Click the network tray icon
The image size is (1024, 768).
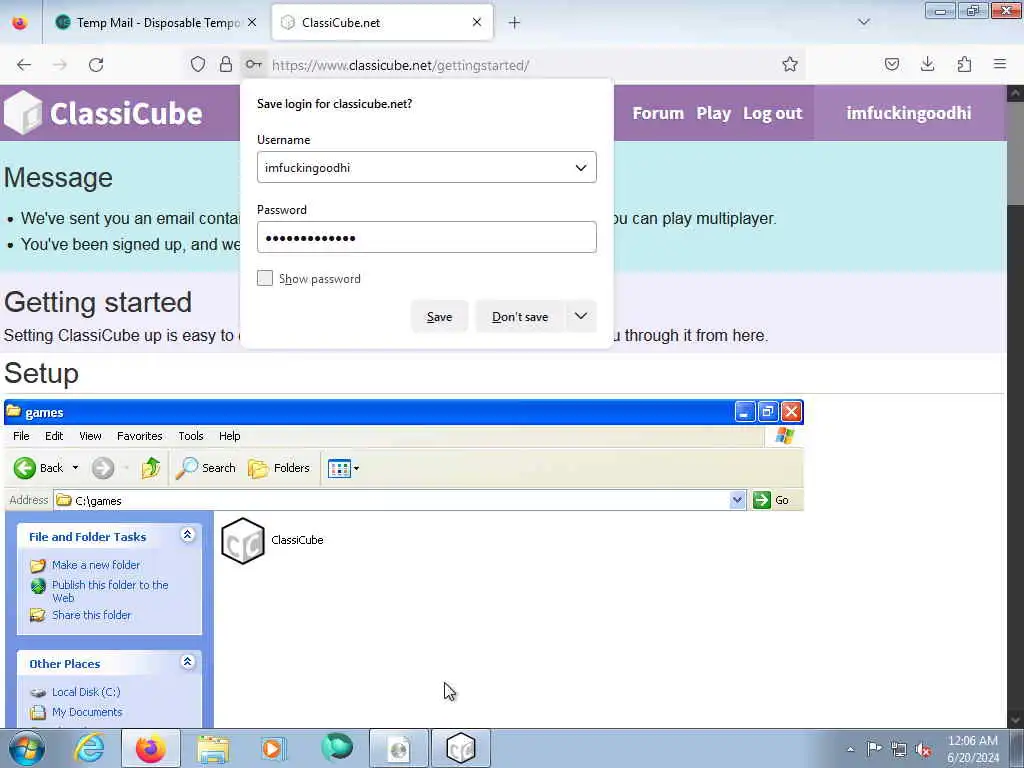pos(899,749)
